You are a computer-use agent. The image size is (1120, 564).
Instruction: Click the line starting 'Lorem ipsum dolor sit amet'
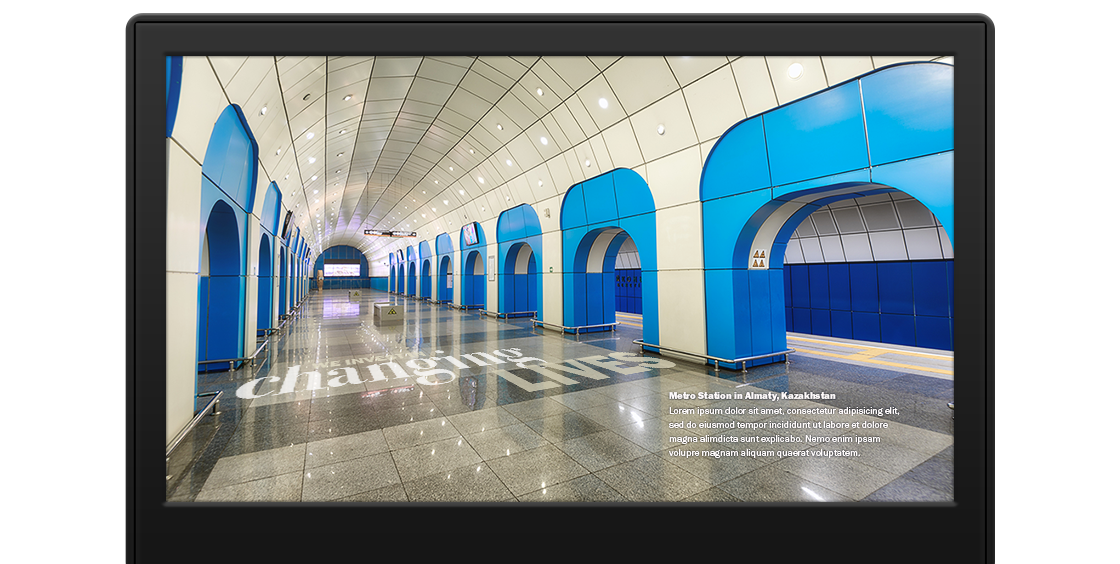pos(784,411)
